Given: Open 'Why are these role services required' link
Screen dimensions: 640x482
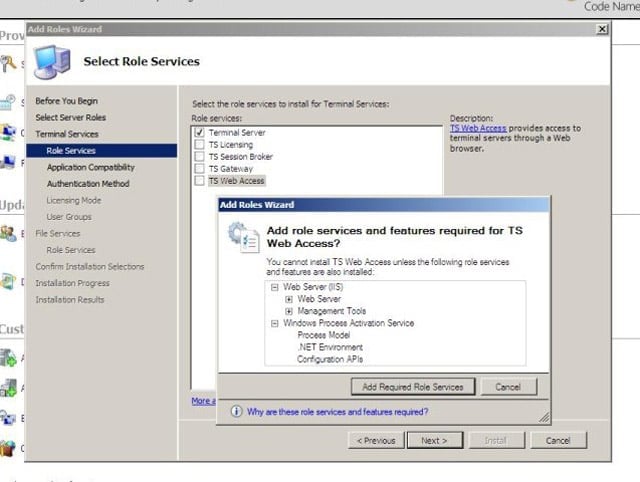Looking at the screenshot, I should click(x=337, y=412).
